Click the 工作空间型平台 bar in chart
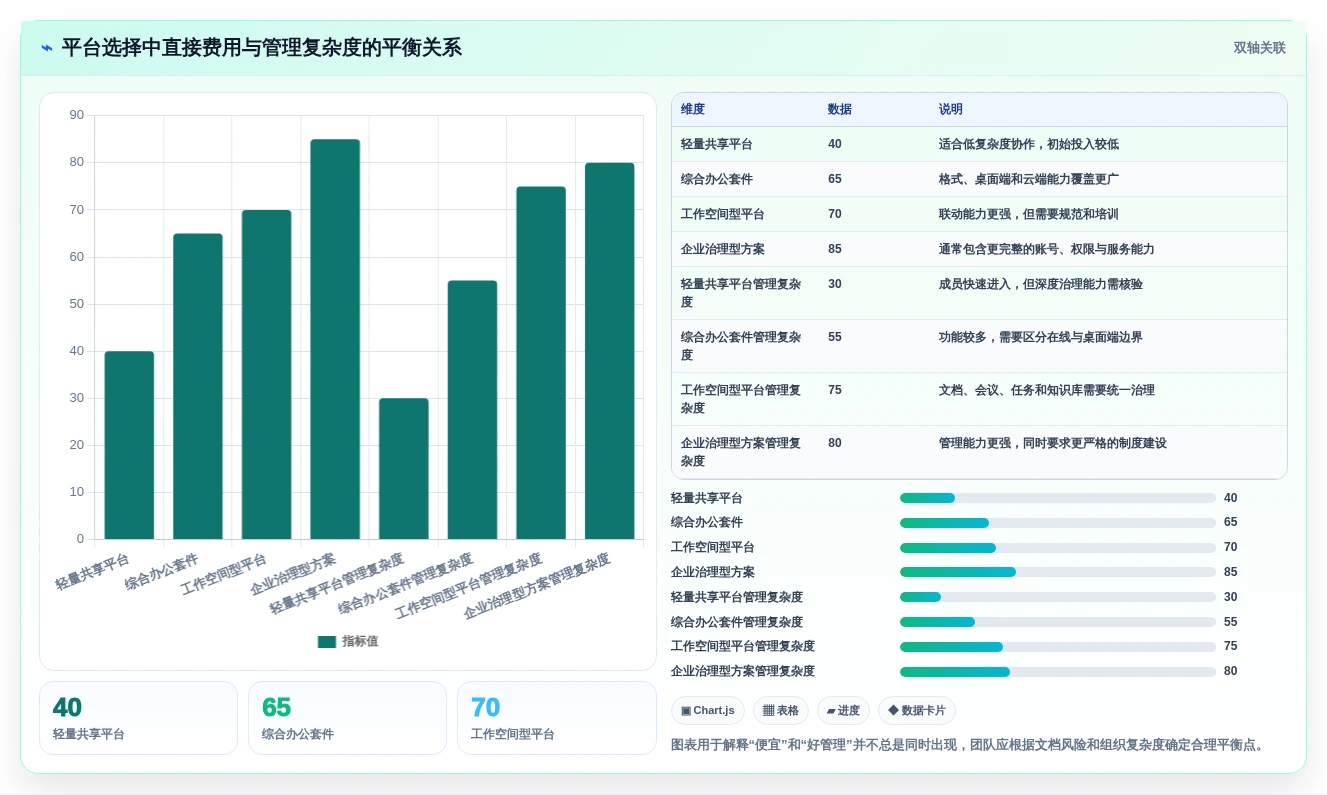This screenshot has height=795, width=1327. [x=266, y=374]
